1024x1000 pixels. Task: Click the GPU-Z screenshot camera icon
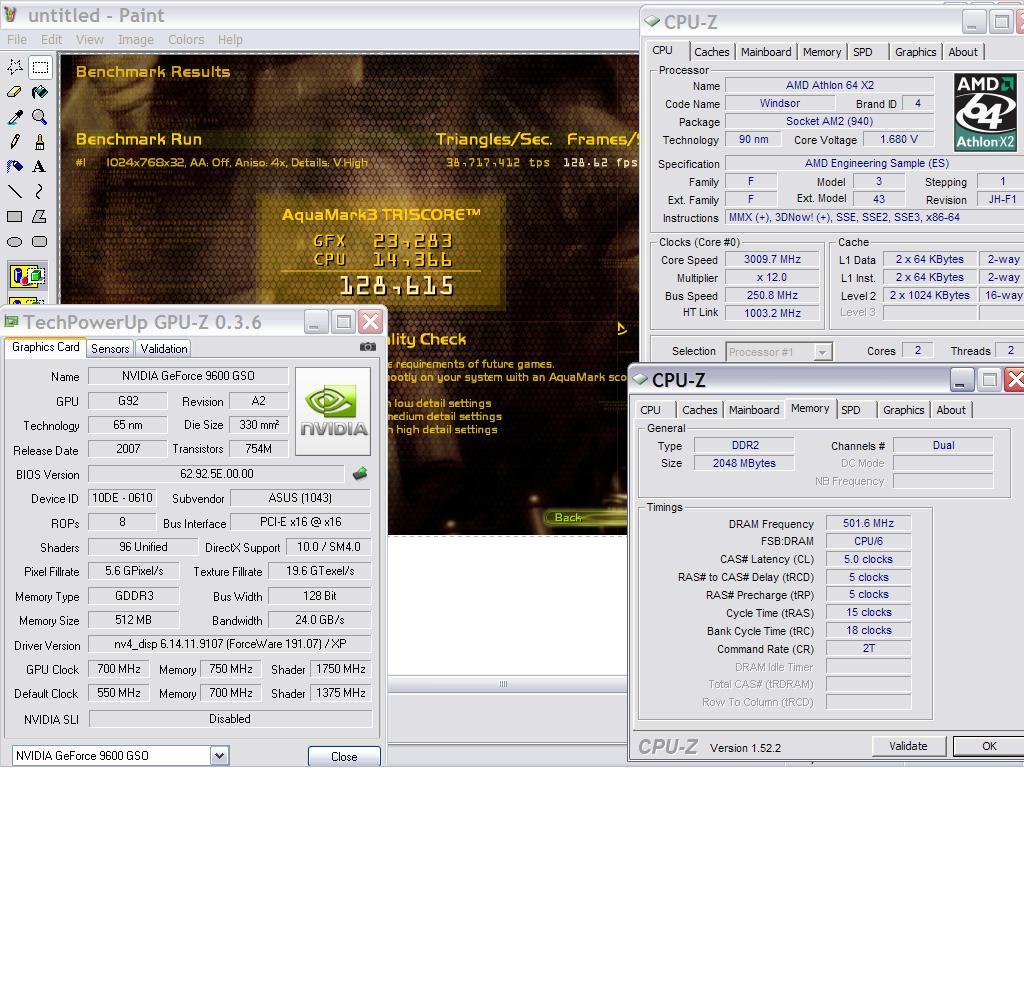pyautogui.click(x=368, y=347)
